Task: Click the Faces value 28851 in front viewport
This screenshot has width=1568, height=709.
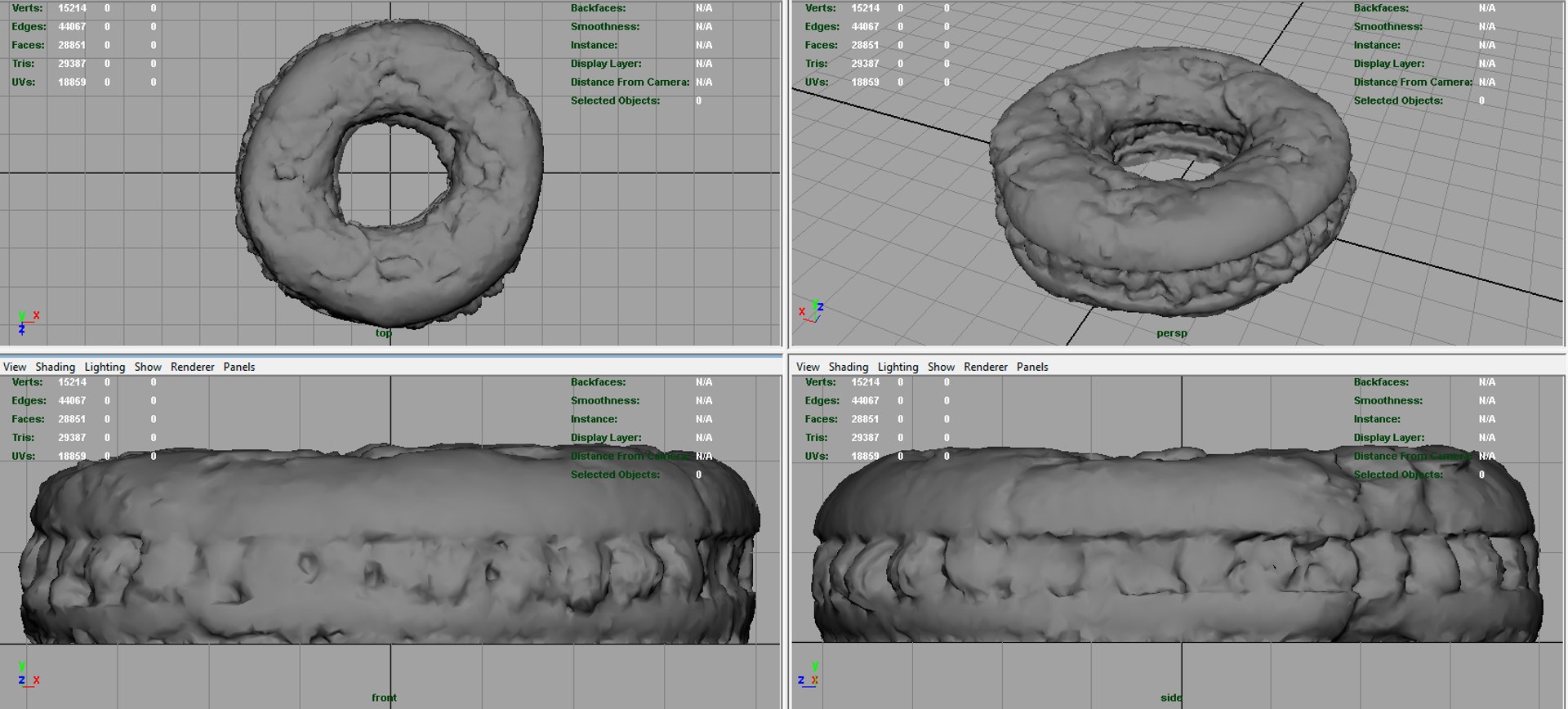Action: tap(72, 419)
